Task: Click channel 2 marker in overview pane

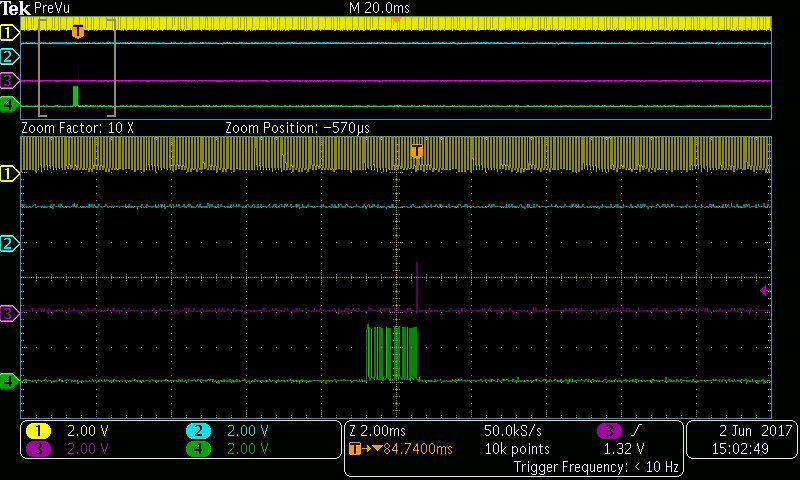Action: coord(9,57)
